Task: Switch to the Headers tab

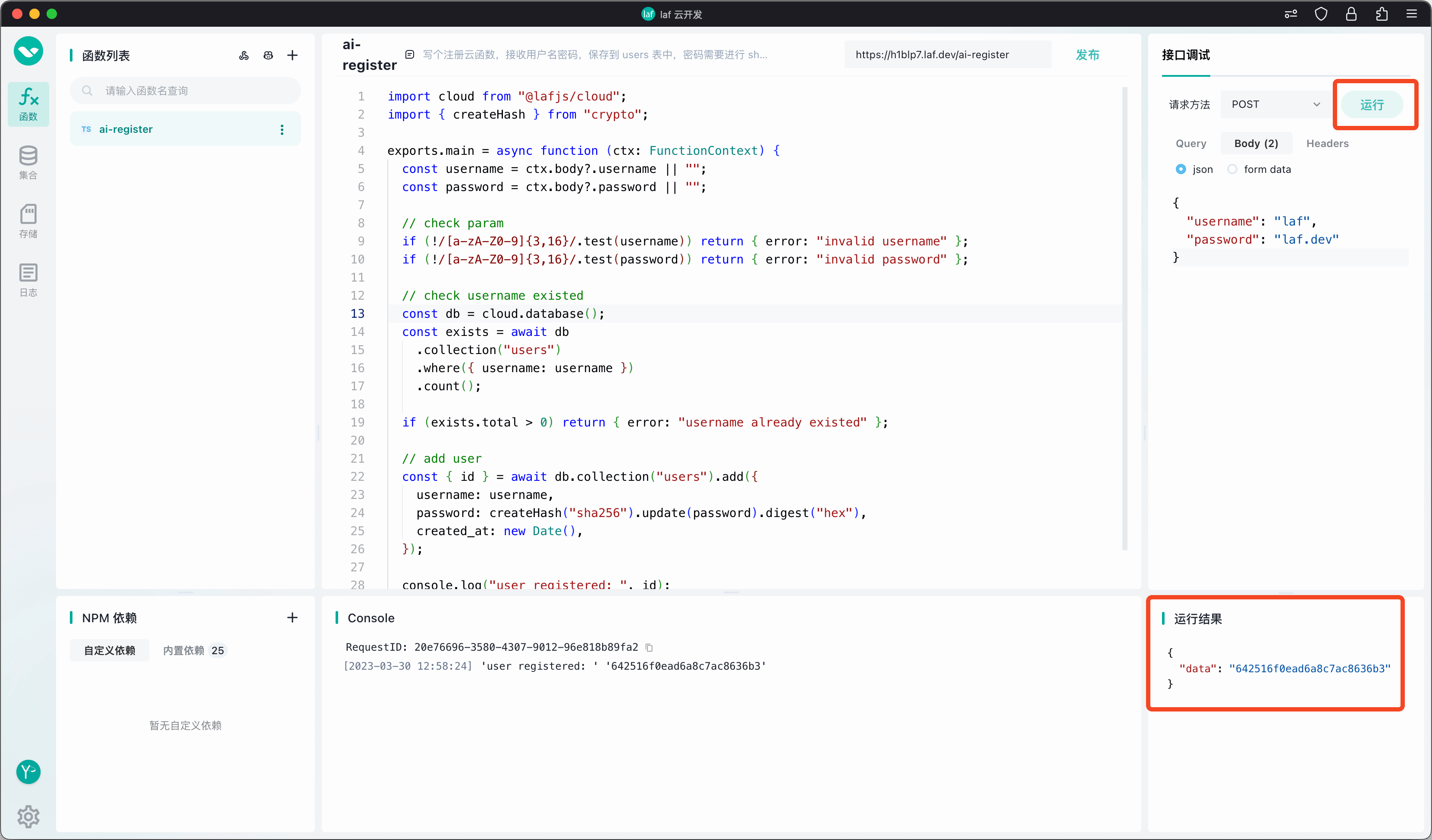Action: (x=1327, y=143)
